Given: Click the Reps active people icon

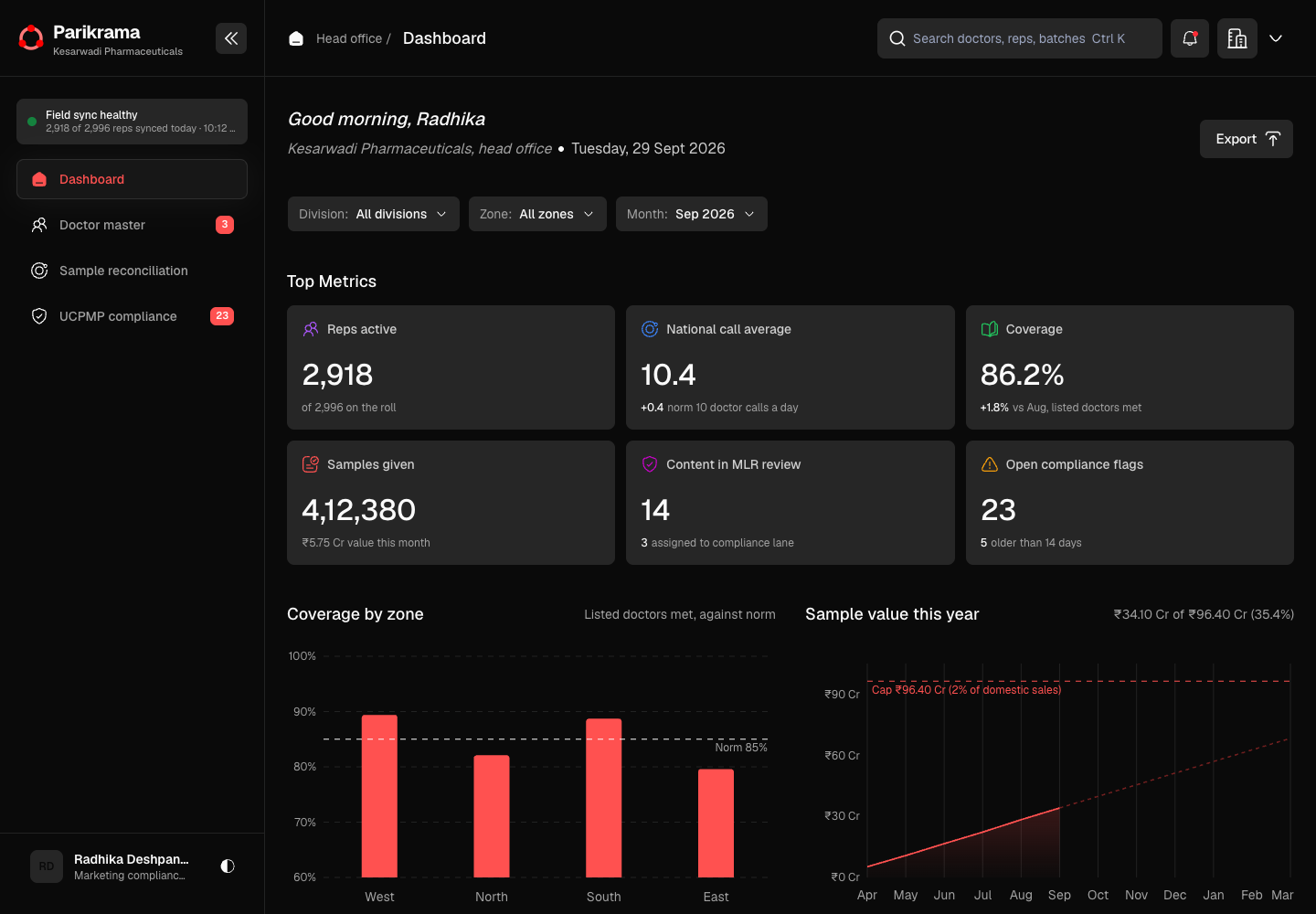Looking at the screenshot, I should pos(311,329).
